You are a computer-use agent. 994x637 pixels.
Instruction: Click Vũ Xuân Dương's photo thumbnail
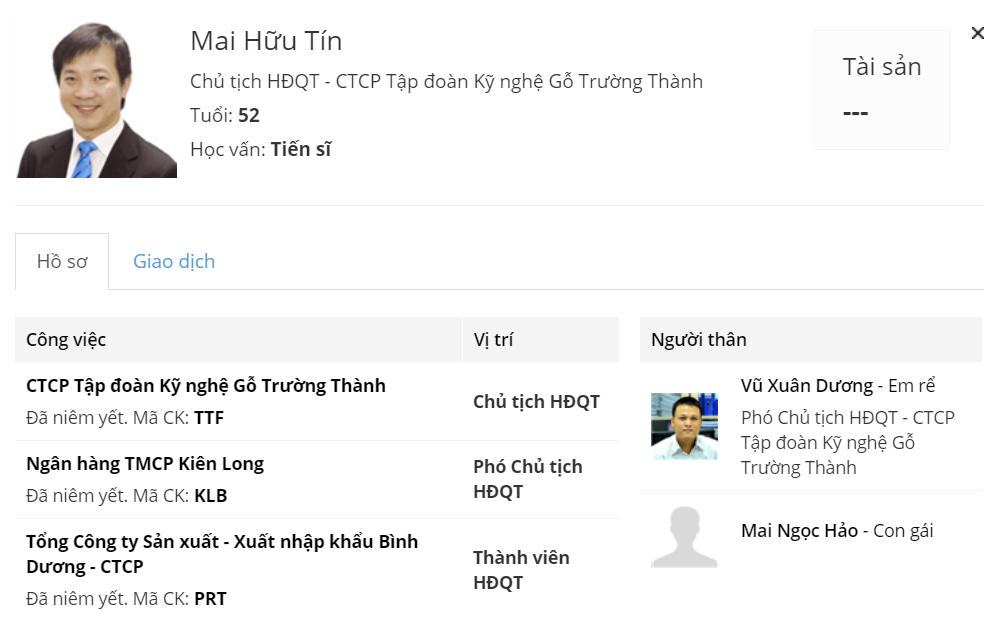click(684, 426)
